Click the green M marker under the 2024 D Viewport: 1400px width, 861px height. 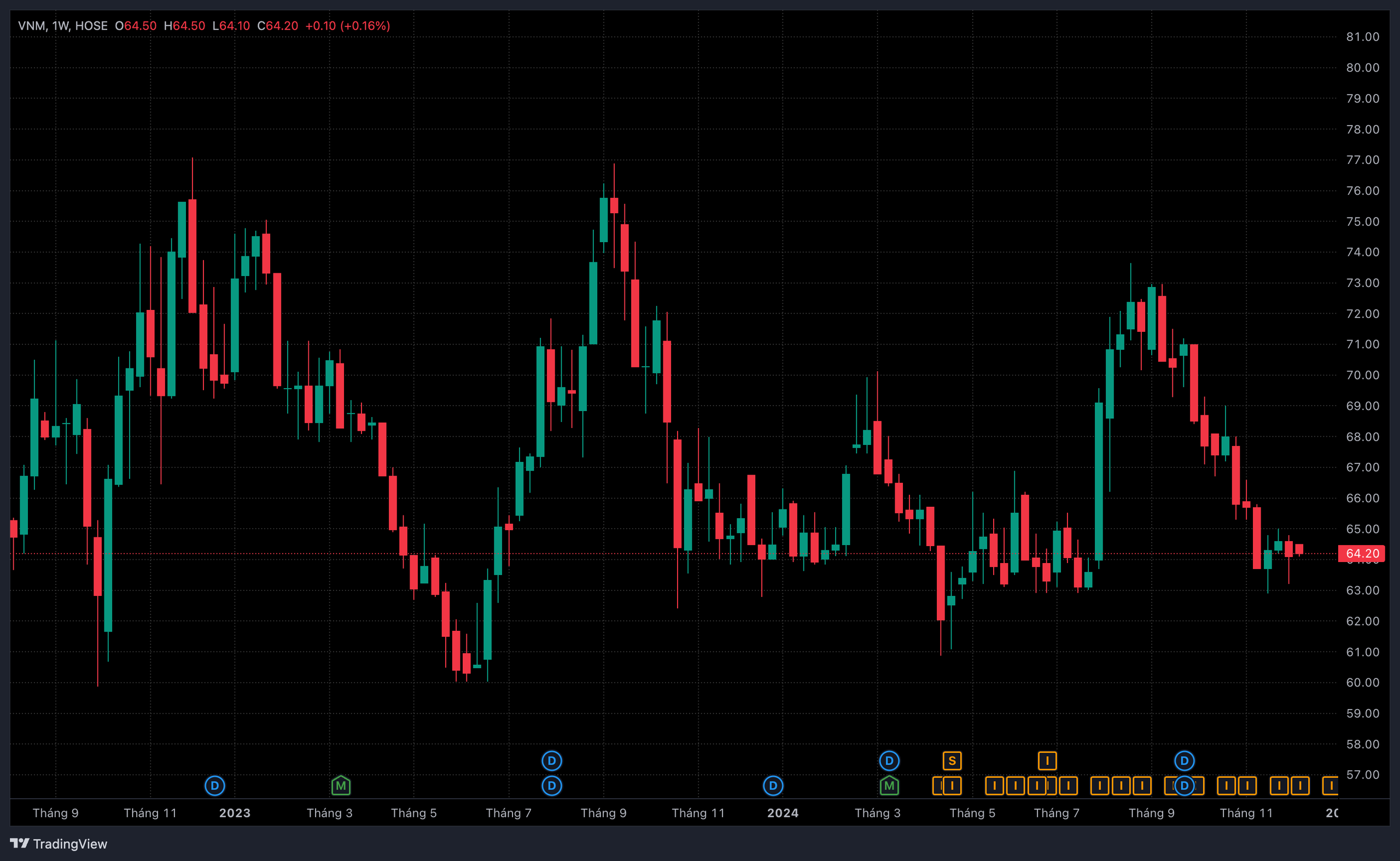click(889, 786)
